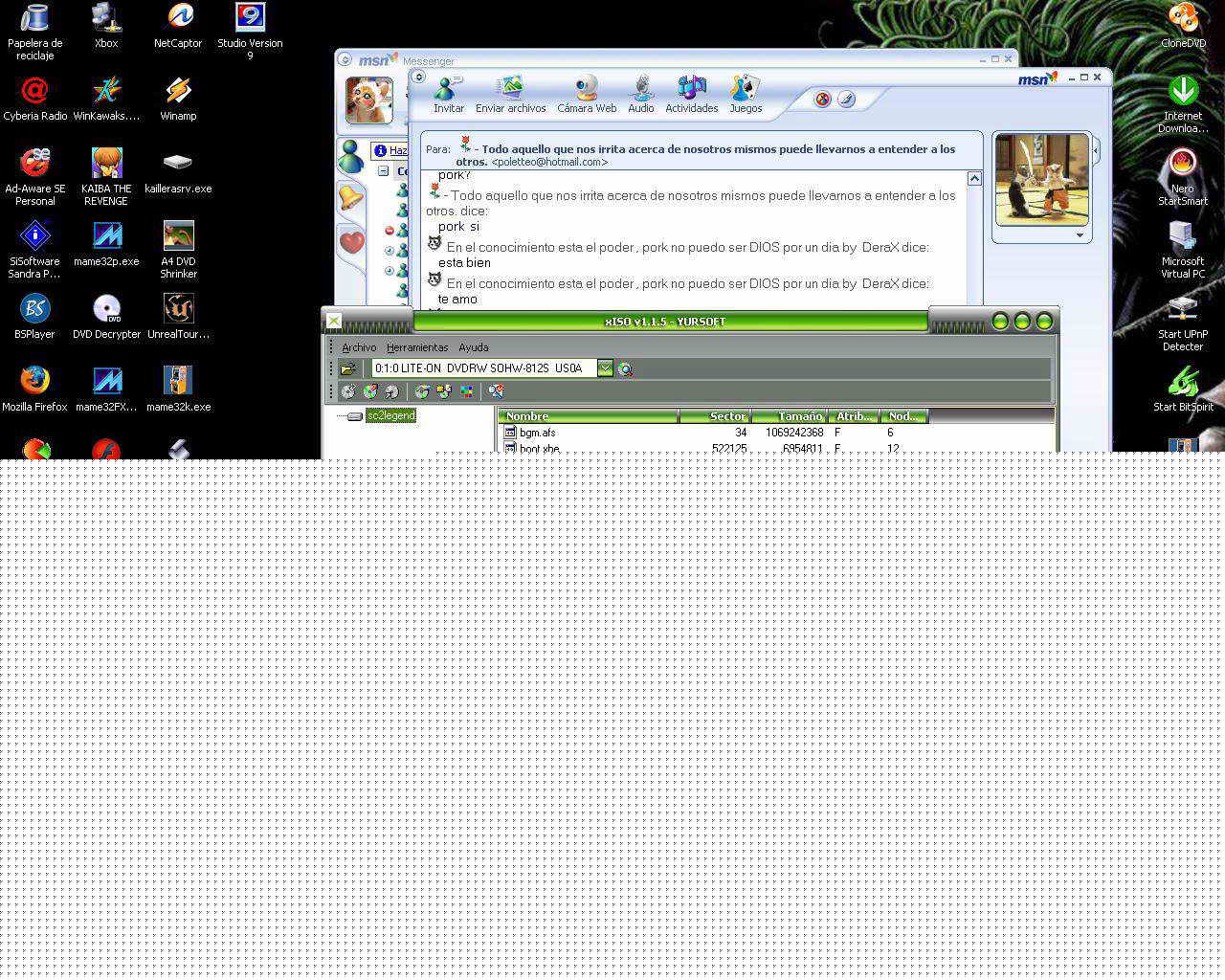Open Microsoft Virtual PC shortcut
Image resolution: width=1225 pixels, height=980 pixels.
click(x=1183, y=251)
